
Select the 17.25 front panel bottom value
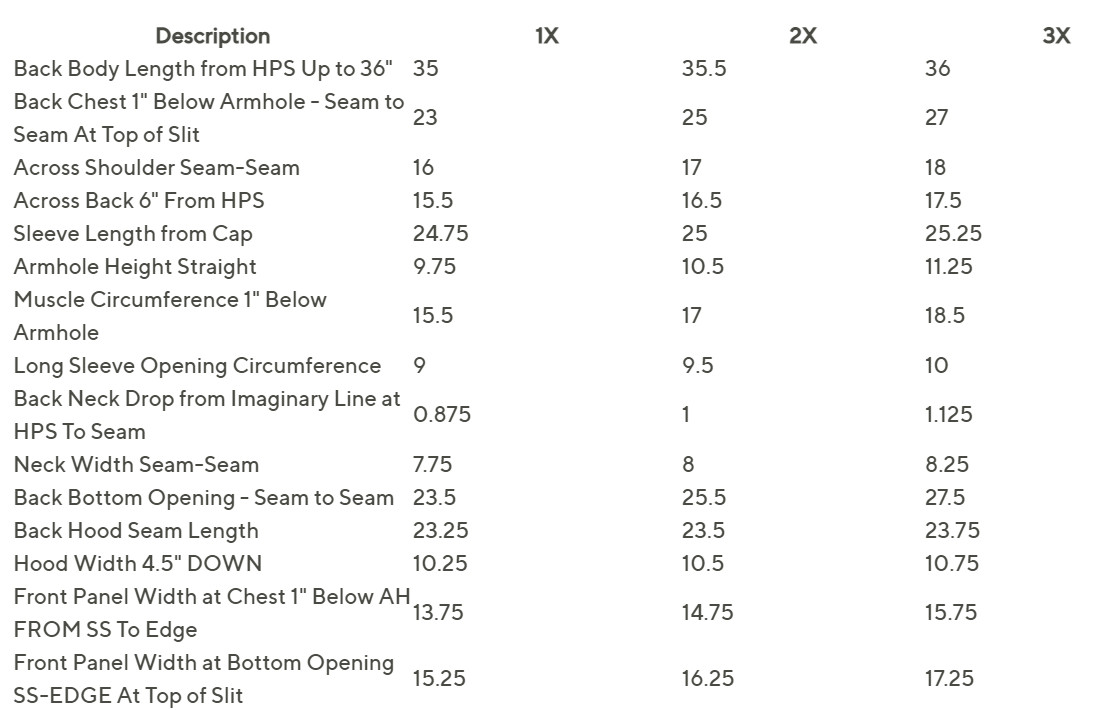[949, 679]
